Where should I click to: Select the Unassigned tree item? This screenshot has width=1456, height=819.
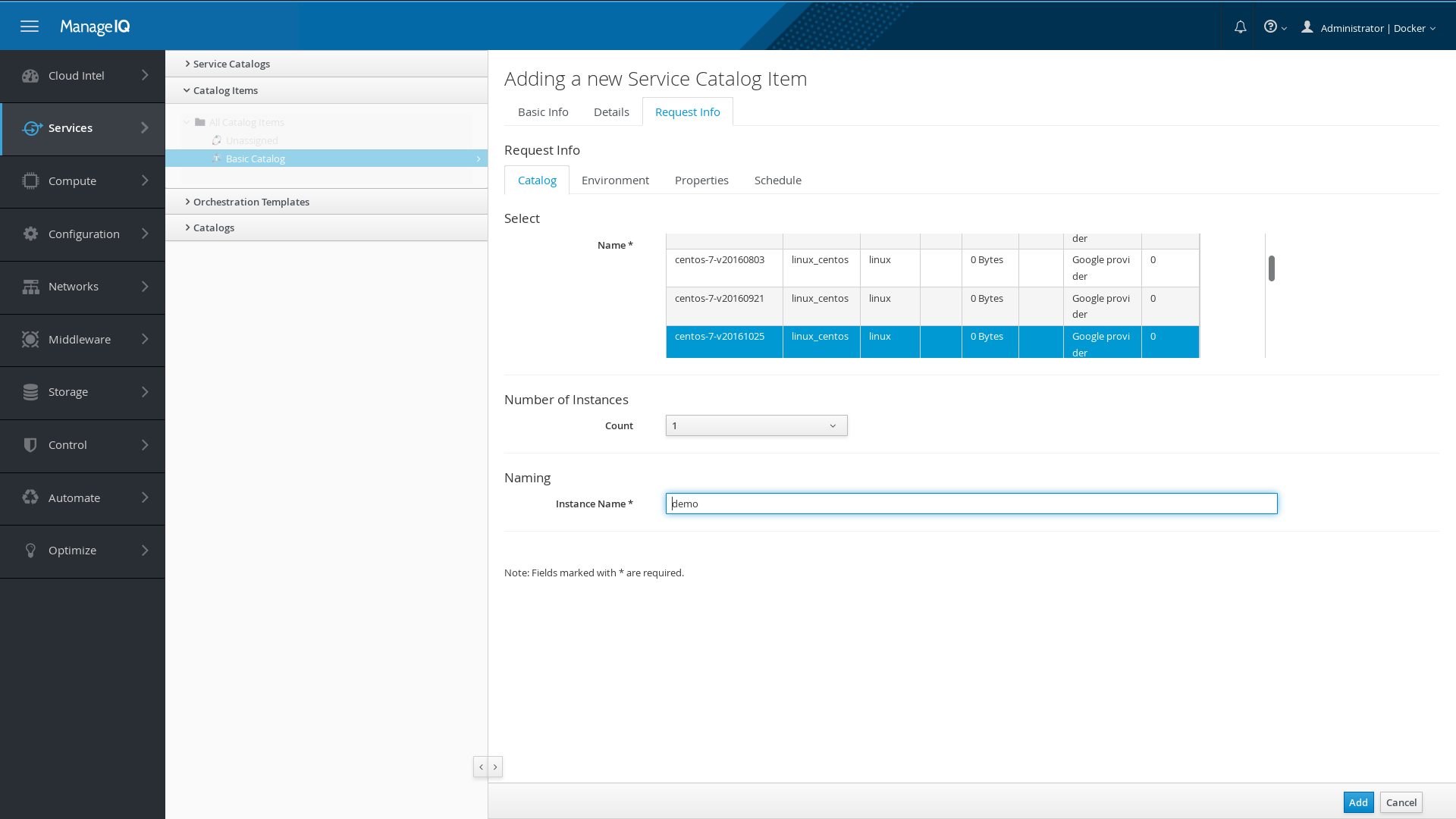[x=252, y=140]
